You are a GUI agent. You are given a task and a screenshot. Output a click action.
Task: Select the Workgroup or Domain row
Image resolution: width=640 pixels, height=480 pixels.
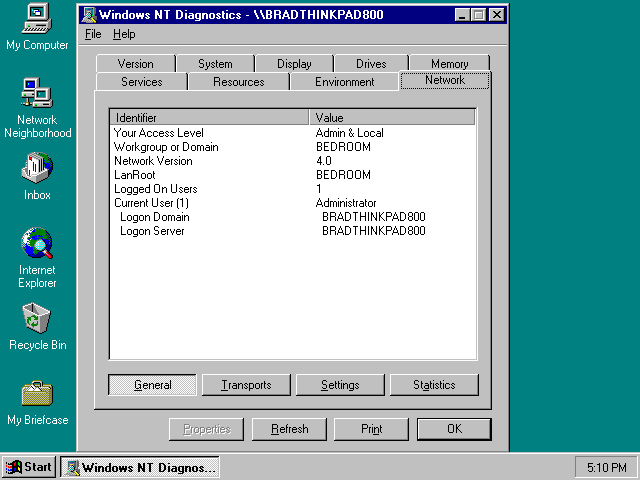tap(293, 147)
